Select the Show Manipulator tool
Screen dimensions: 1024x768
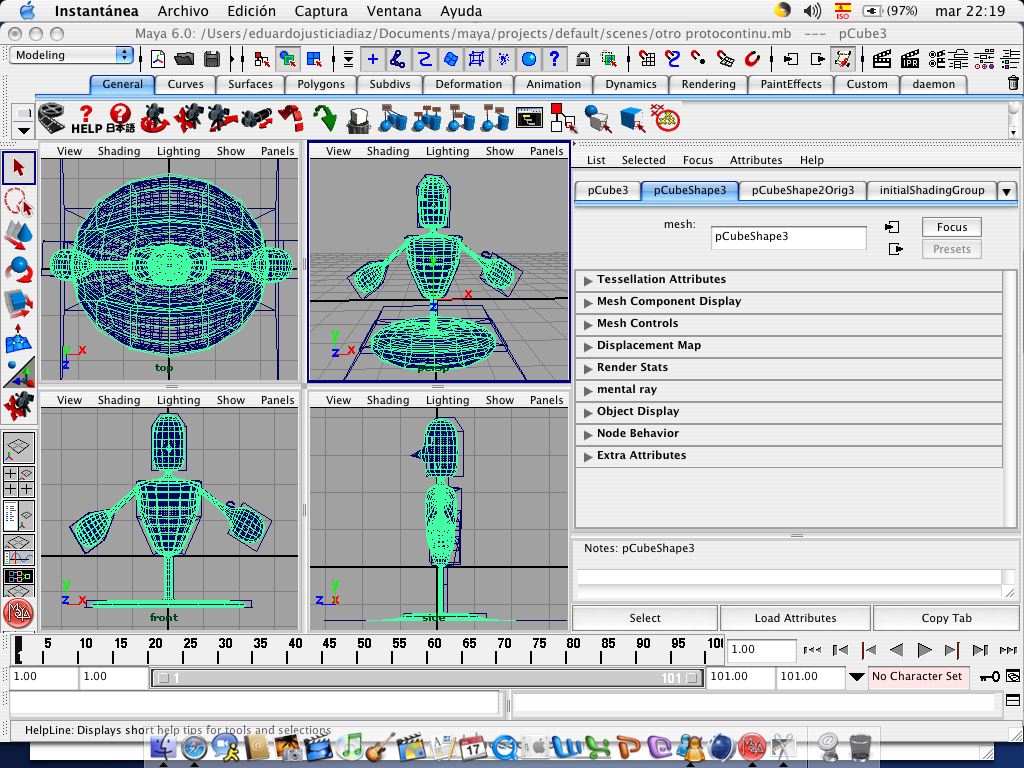pos(18,372)
